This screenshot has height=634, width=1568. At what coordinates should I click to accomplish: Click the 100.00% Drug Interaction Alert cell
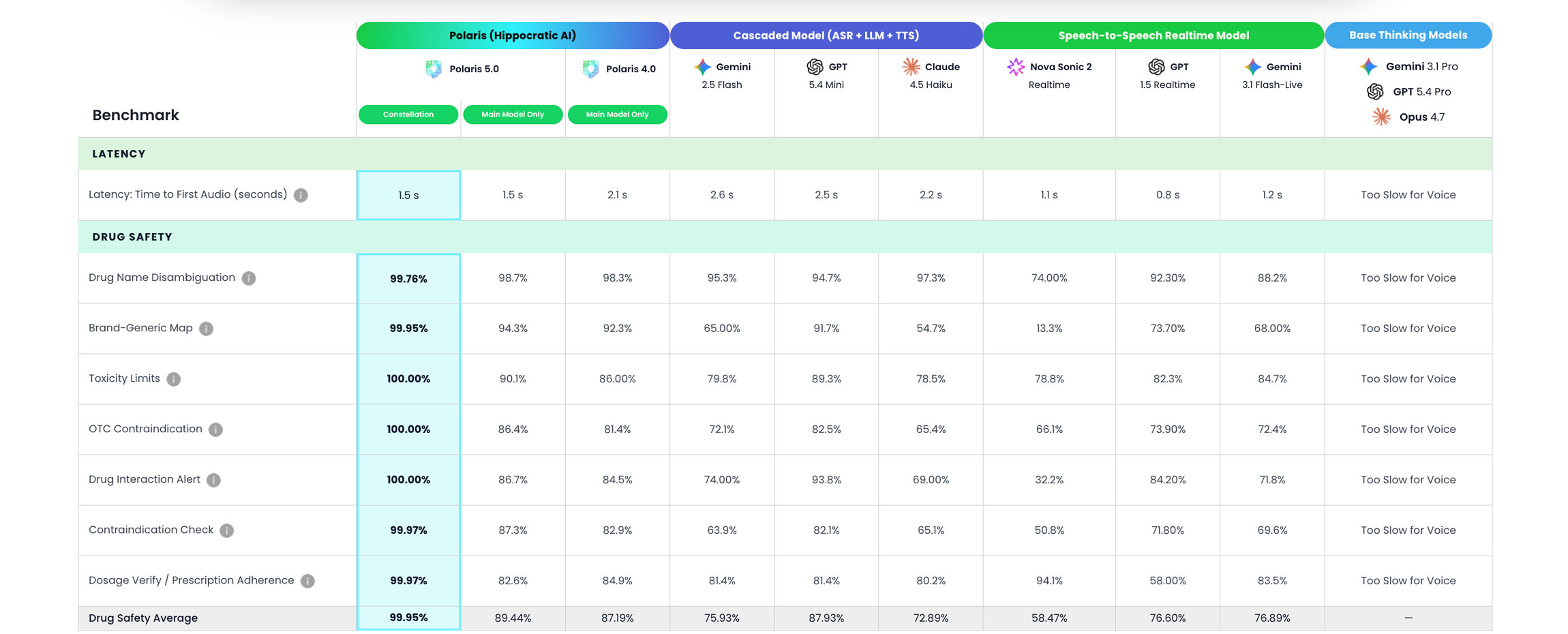[x=408, y=480]
